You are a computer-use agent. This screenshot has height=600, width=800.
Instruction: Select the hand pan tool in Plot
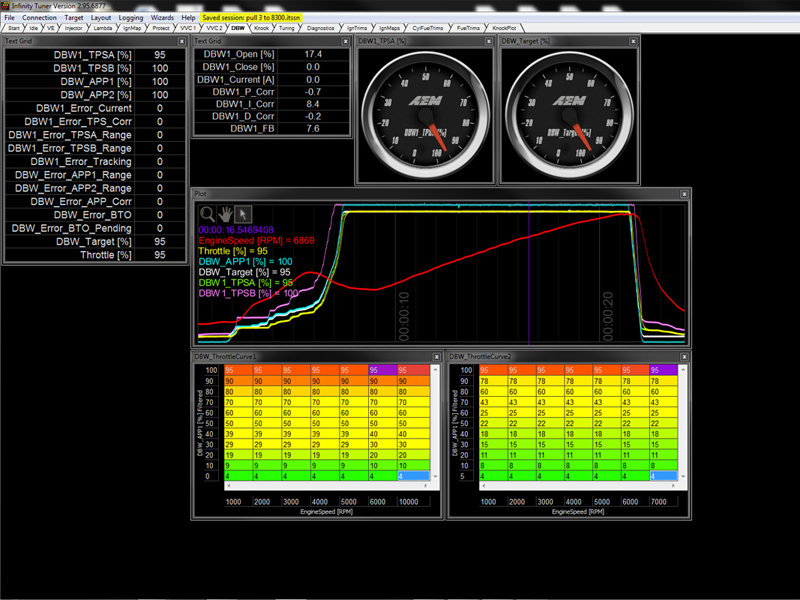[225, 214]
